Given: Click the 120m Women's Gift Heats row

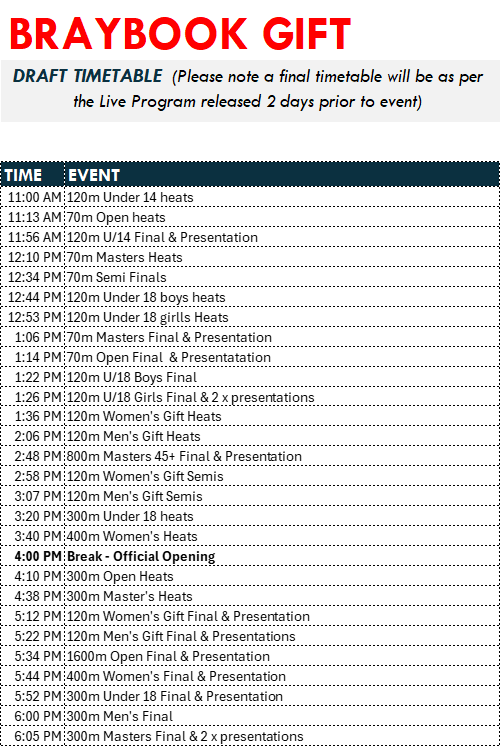Looking at the screenshot, I should click(250, 416).
